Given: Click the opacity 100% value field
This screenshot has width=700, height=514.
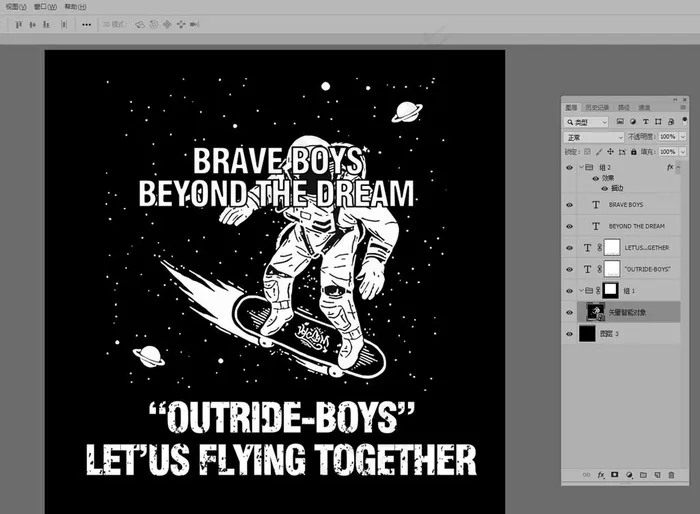Looking at the screenshot, I should (x=668, y=137).
